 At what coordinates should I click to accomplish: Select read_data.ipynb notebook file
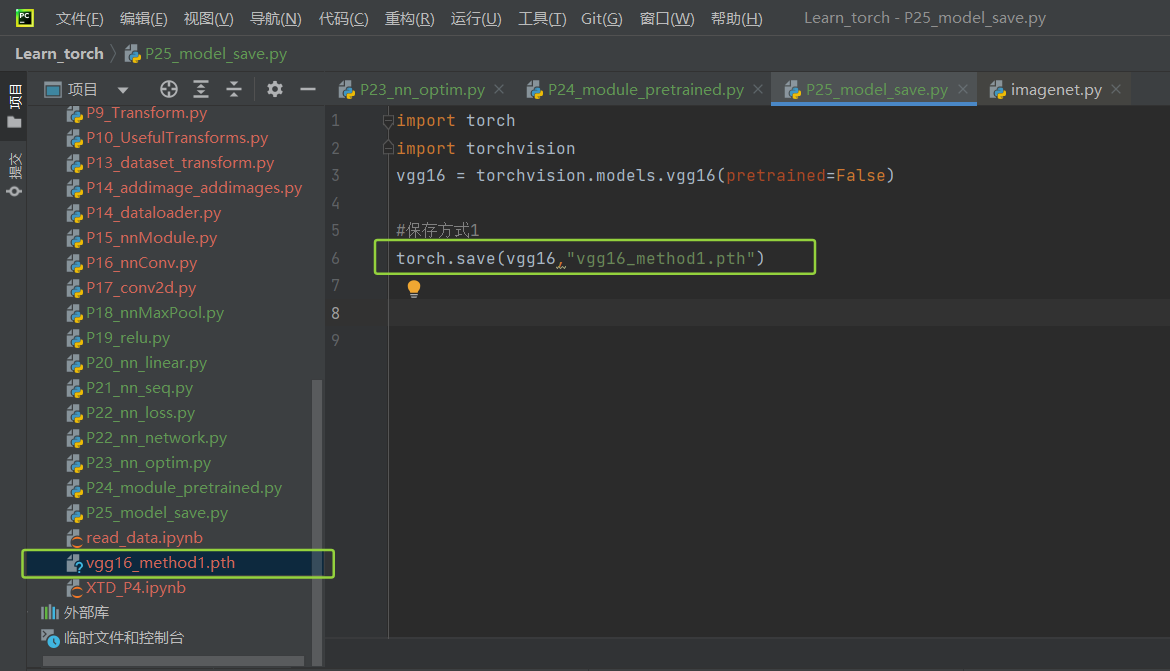[x=144, y=538]
